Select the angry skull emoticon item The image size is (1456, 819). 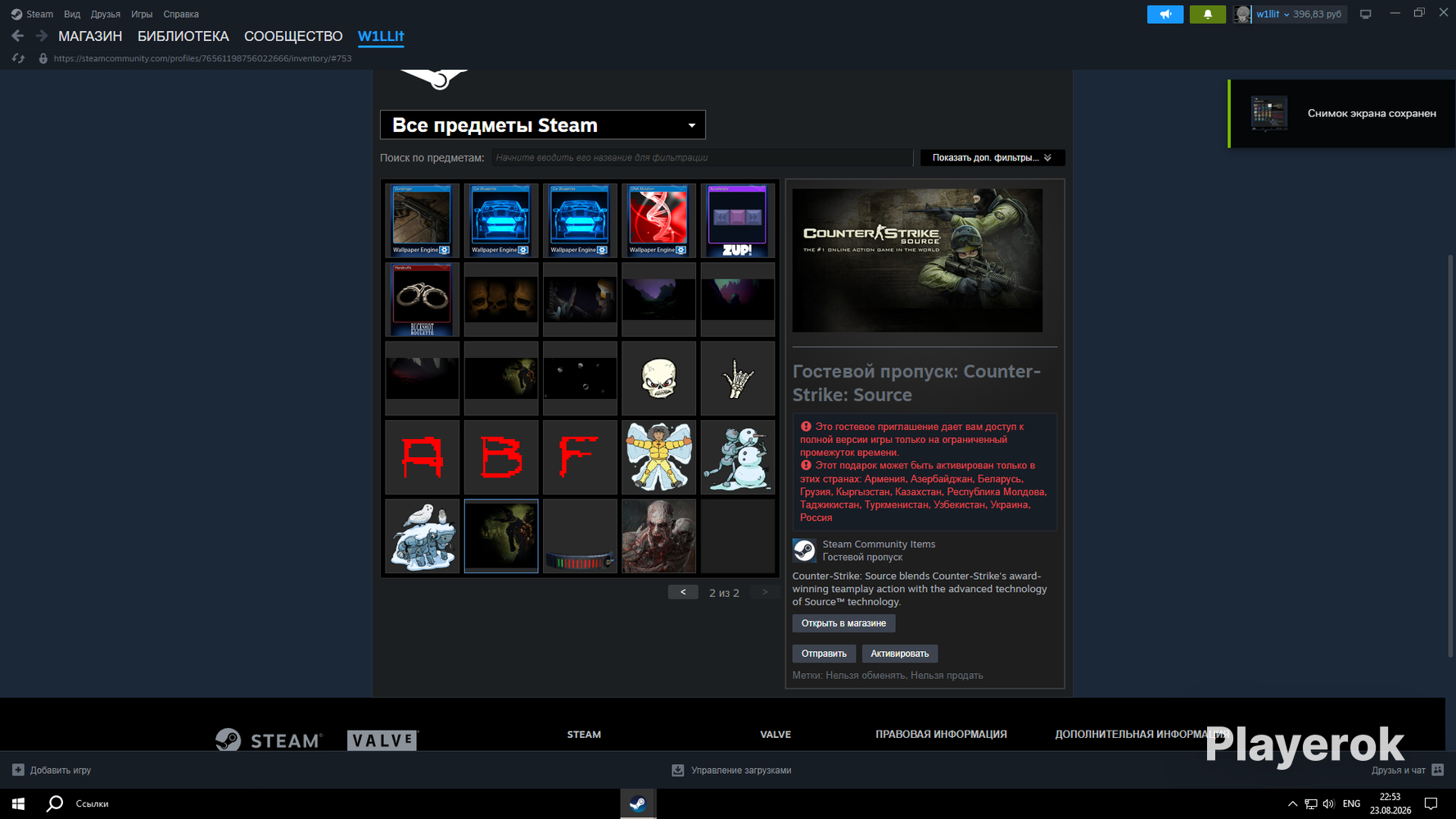pos(658,378)
